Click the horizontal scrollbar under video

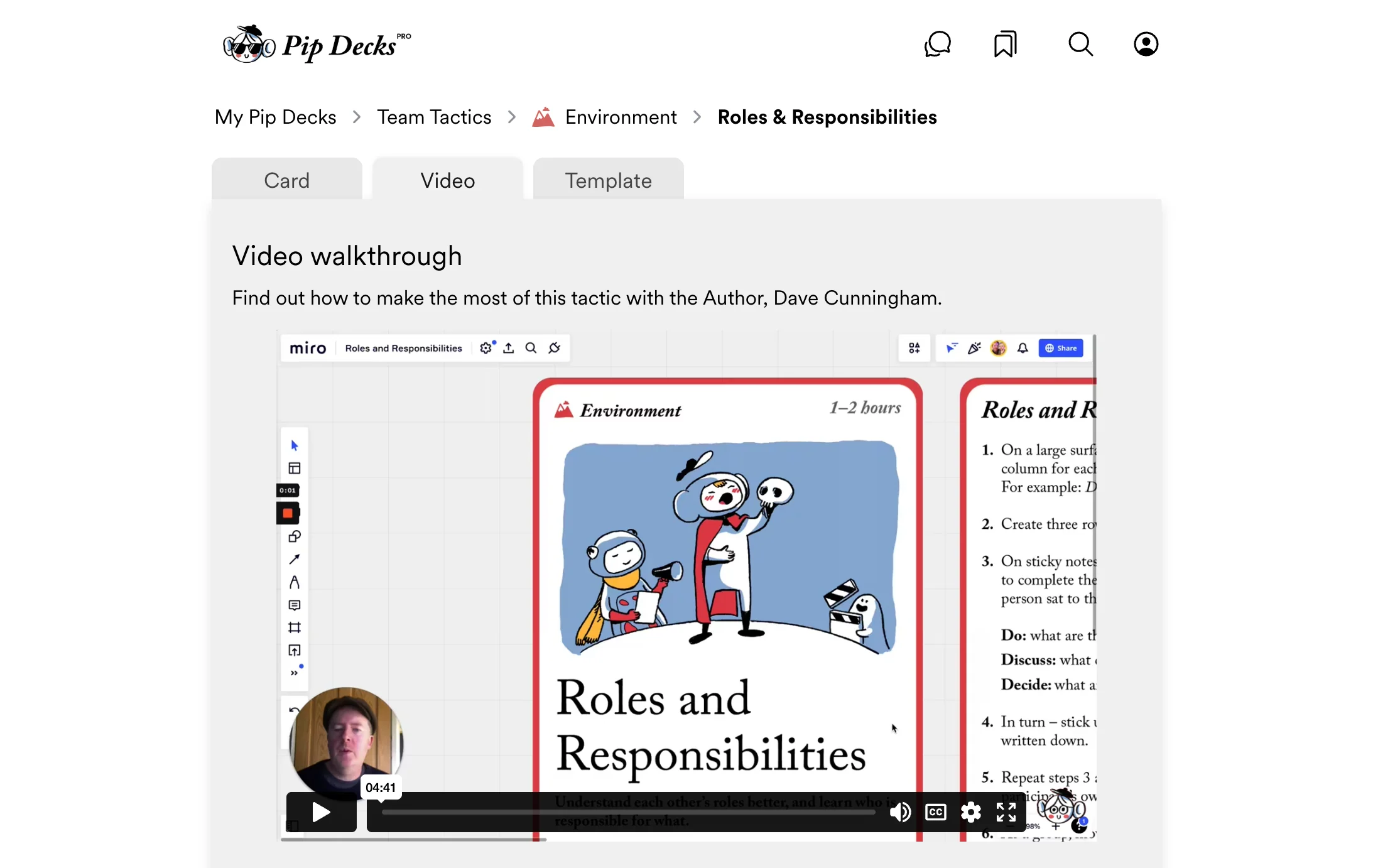(413, 839)
